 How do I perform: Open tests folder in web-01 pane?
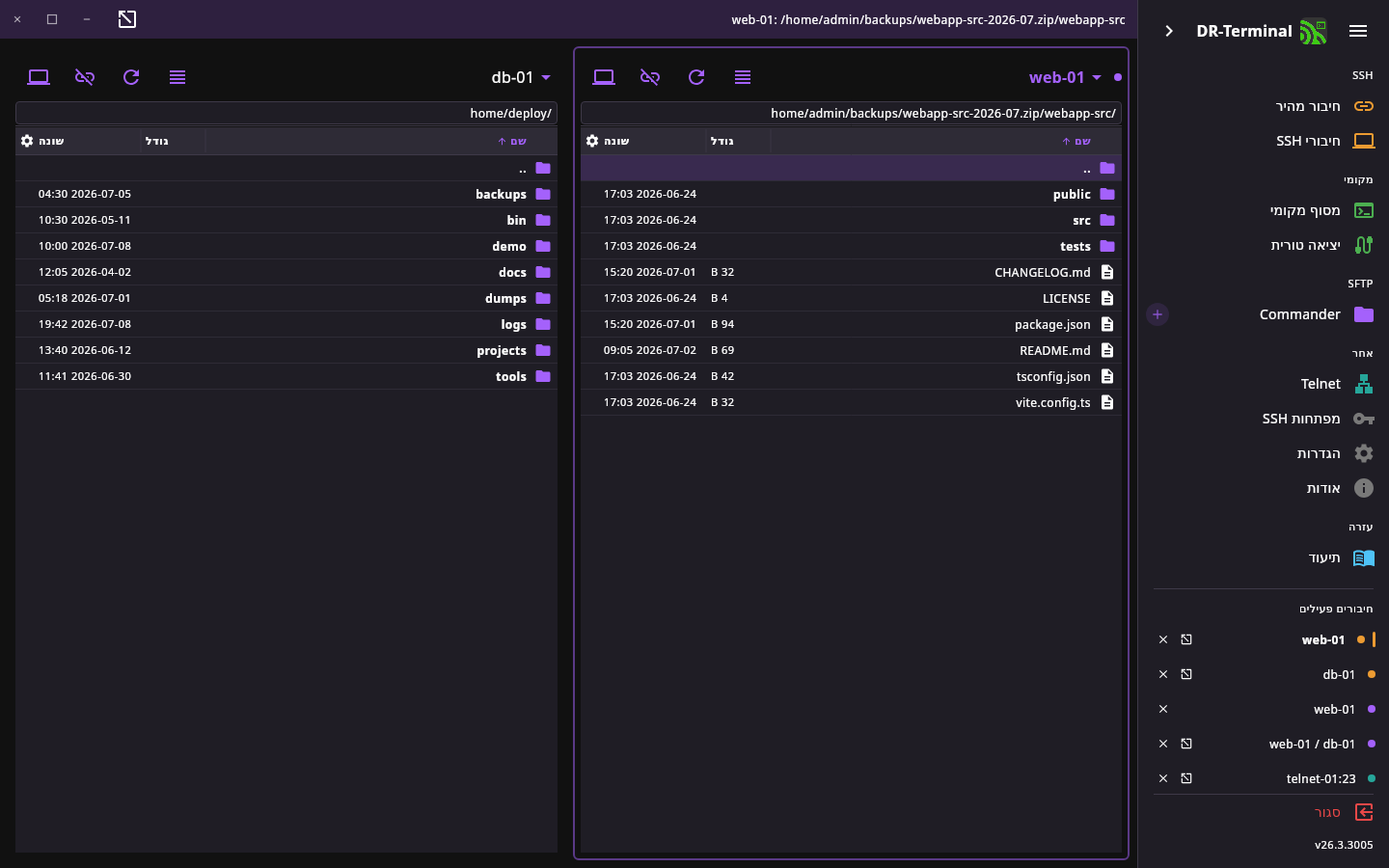[x=851, y=246]
